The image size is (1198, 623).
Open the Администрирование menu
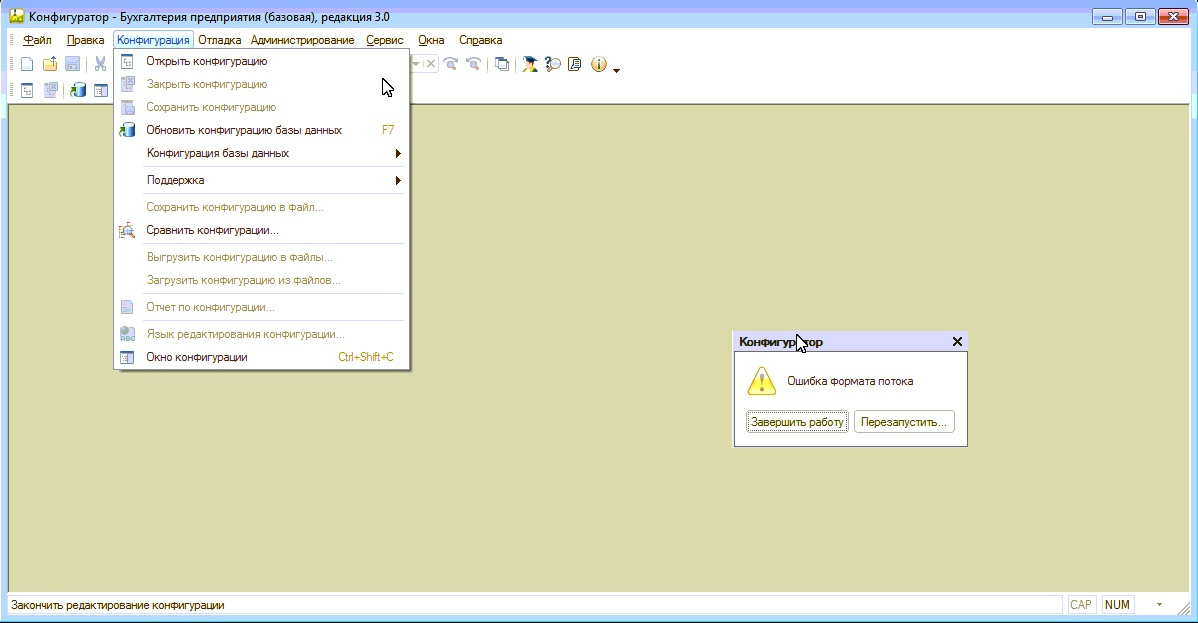(303, 40)
